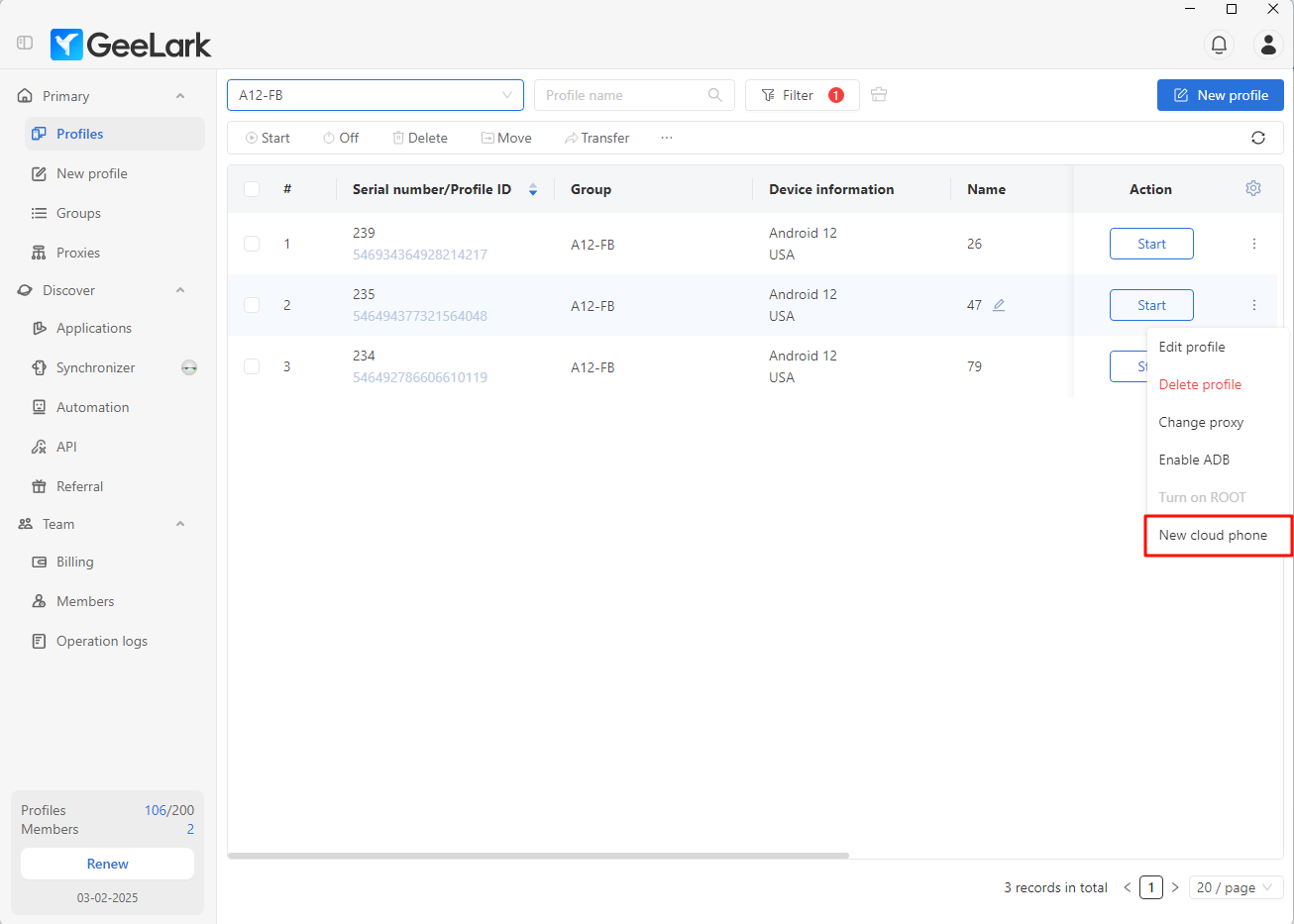1294x924 pixels.
Task: Check the row 3 checkbox for profile 234
Action: tap(252, 366)
